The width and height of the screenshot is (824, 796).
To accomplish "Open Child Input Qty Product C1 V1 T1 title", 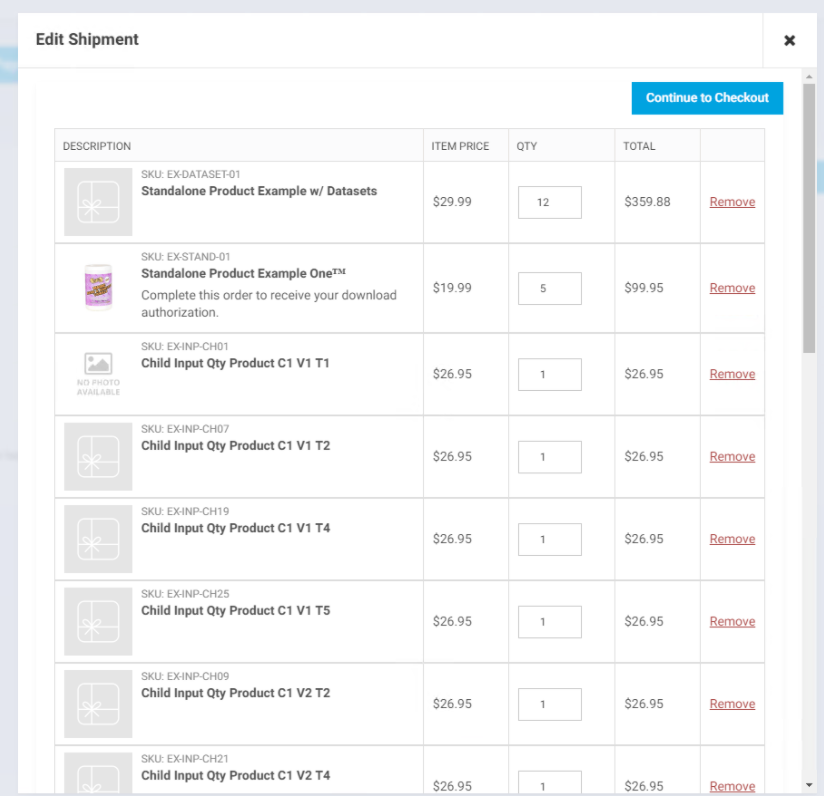I will (x=235, y=363).
